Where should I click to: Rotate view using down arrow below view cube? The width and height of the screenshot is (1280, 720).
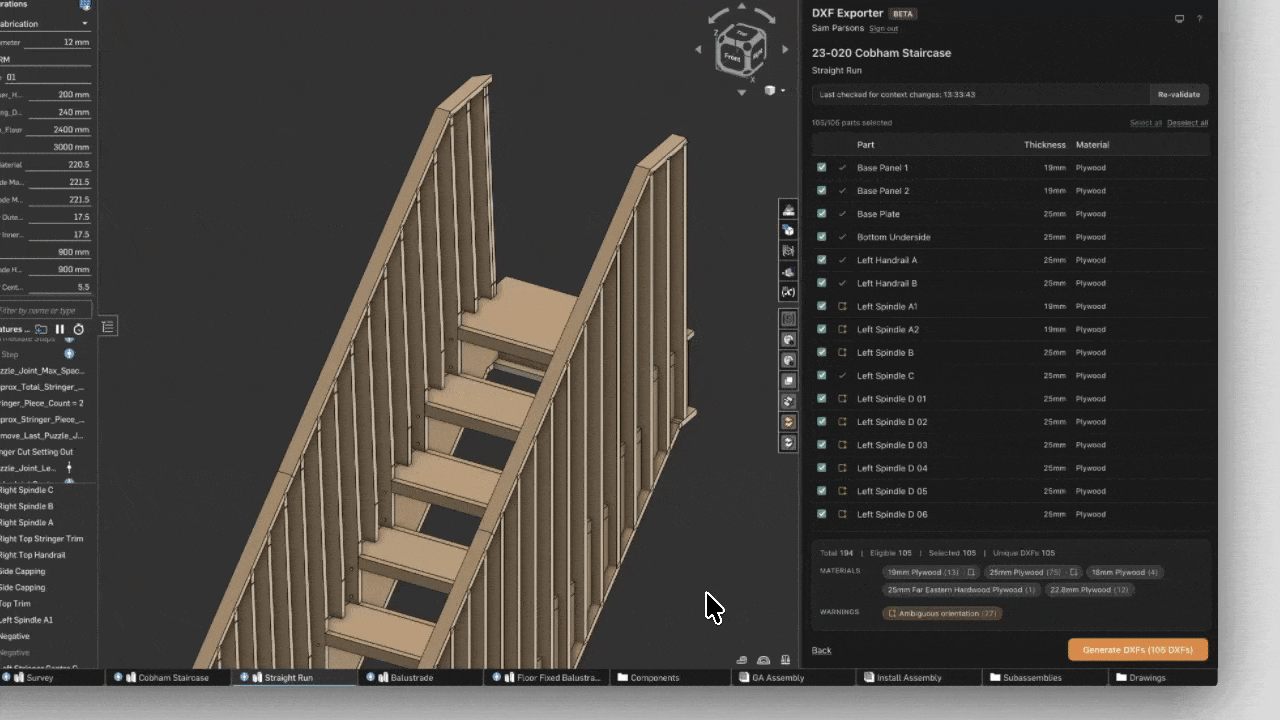(x=741, y=92)
